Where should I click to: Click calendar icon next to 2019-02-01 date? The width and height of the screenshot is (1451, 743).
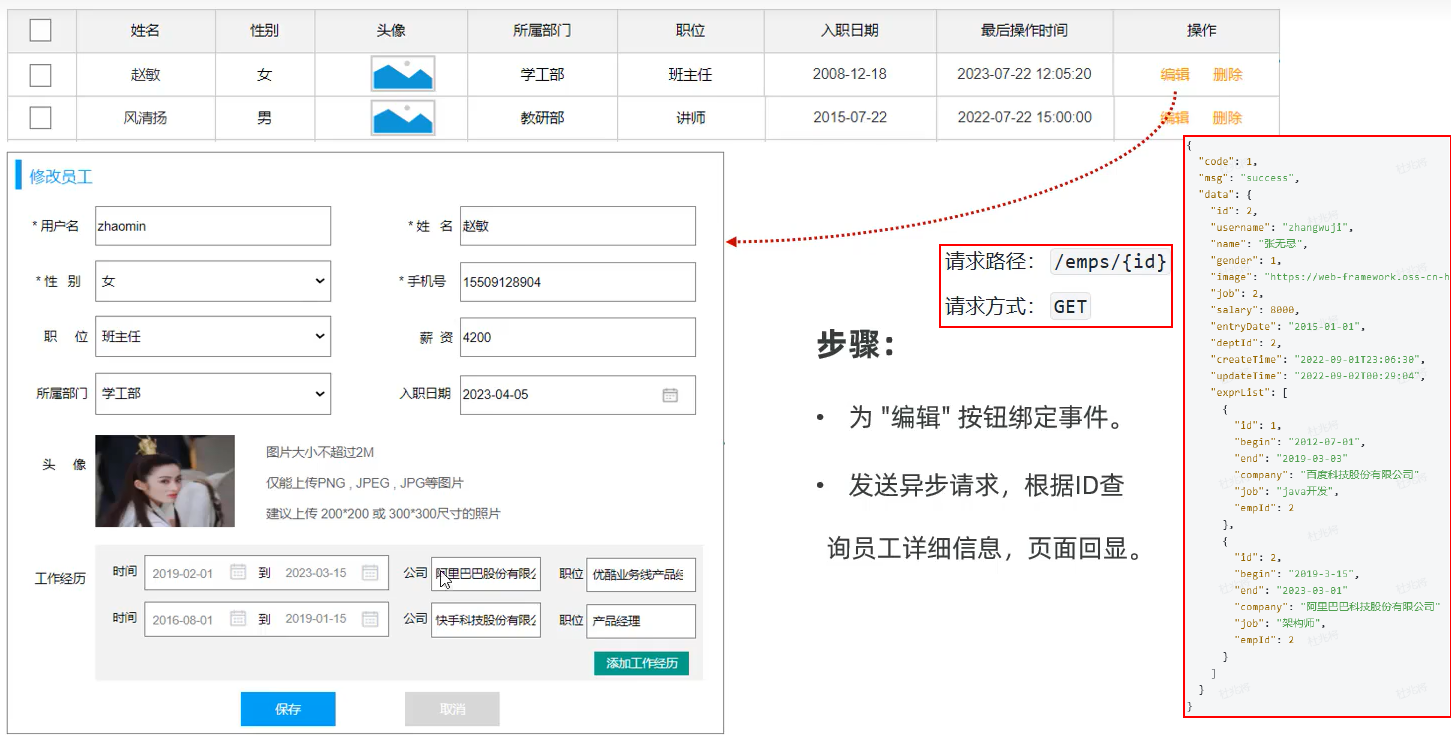(x=238, y=573)
